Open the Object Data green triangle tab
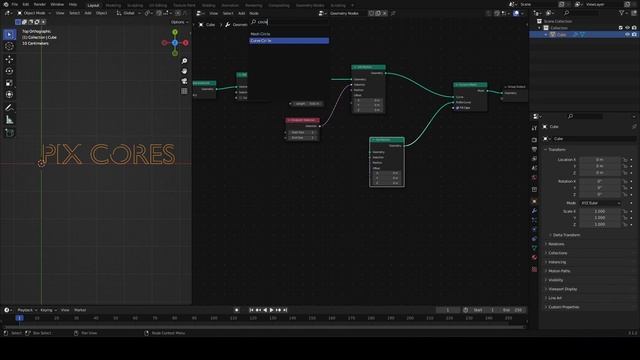 pyautogui.click(x=534, y=248)
